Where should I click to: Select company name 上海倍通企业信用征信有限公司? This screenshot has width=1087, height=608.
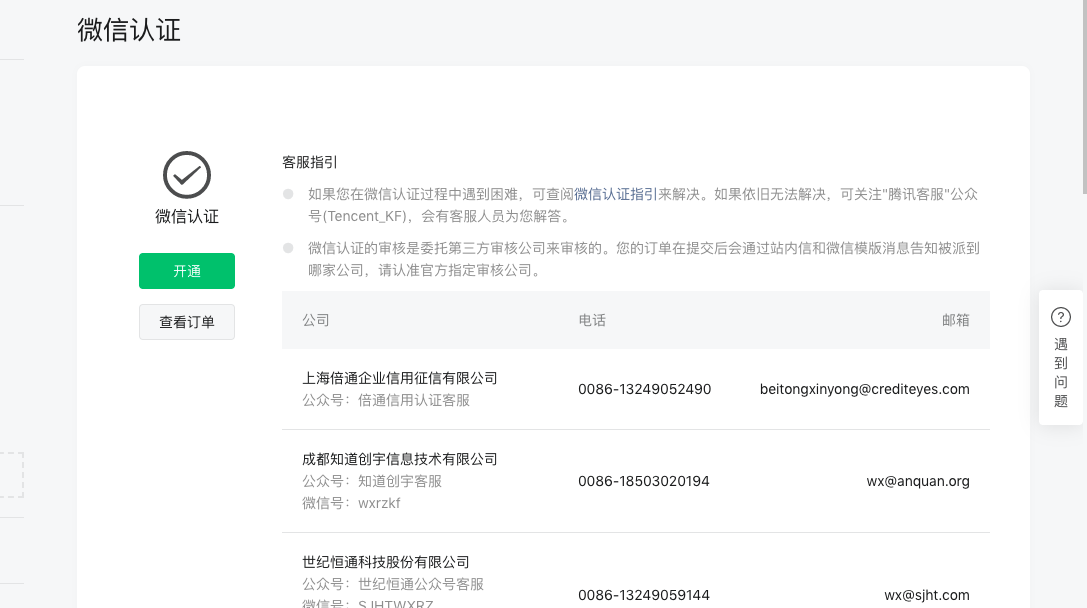click(400, 379)
